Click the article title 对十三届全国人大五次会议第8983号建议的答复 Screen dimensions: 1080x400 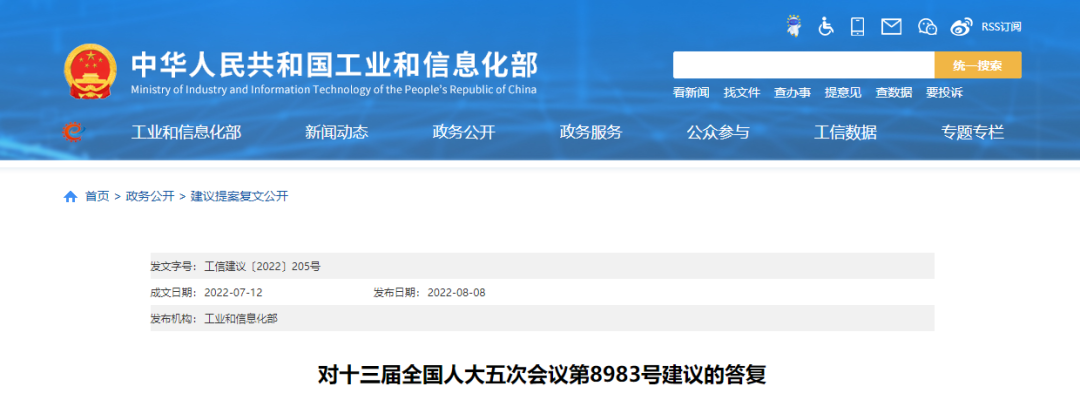541,376
